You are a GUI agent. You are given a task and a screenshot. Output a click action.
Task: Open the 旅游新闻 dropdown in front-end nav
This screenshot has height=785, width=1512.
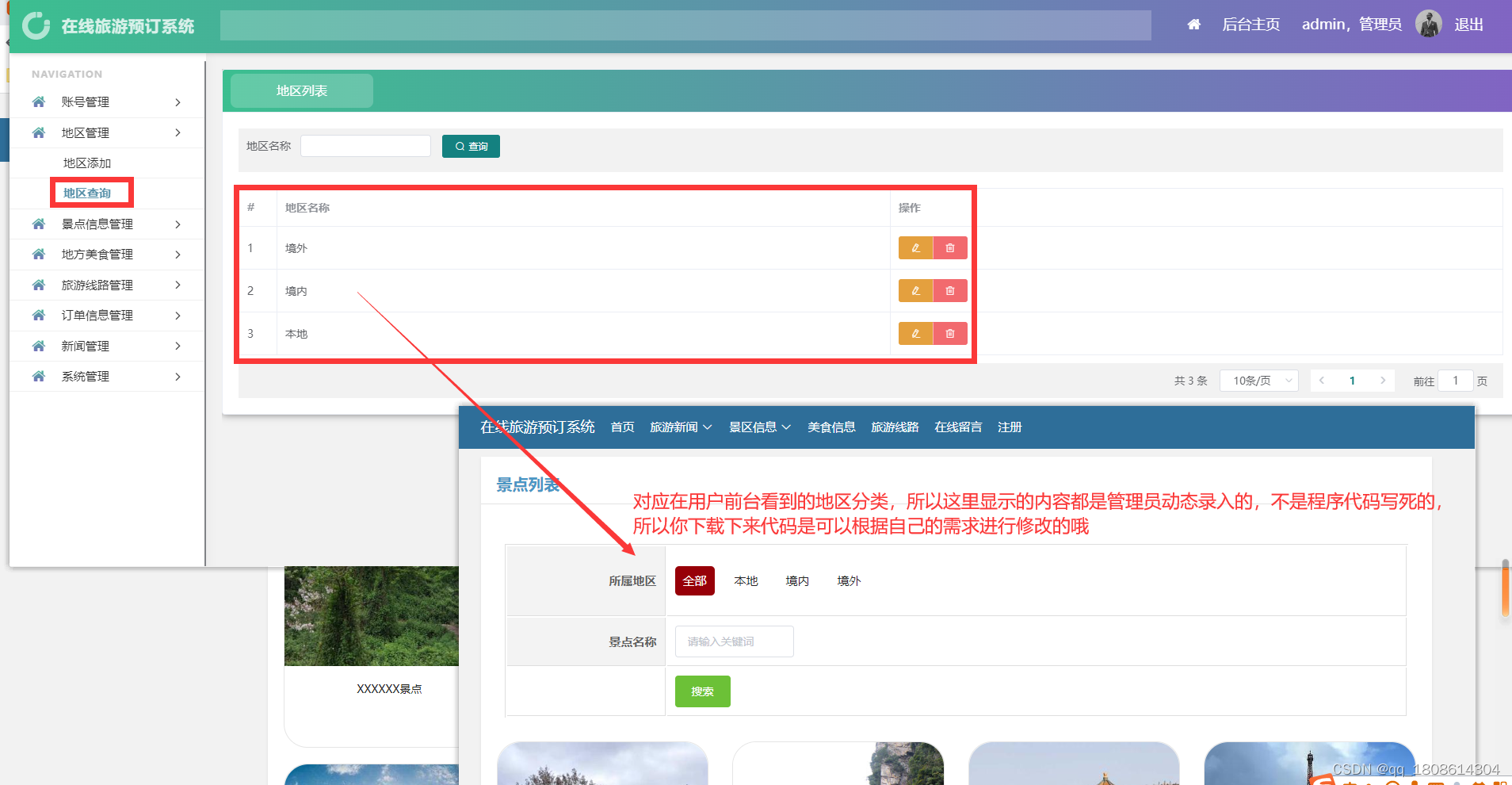(x=681, y=427)
